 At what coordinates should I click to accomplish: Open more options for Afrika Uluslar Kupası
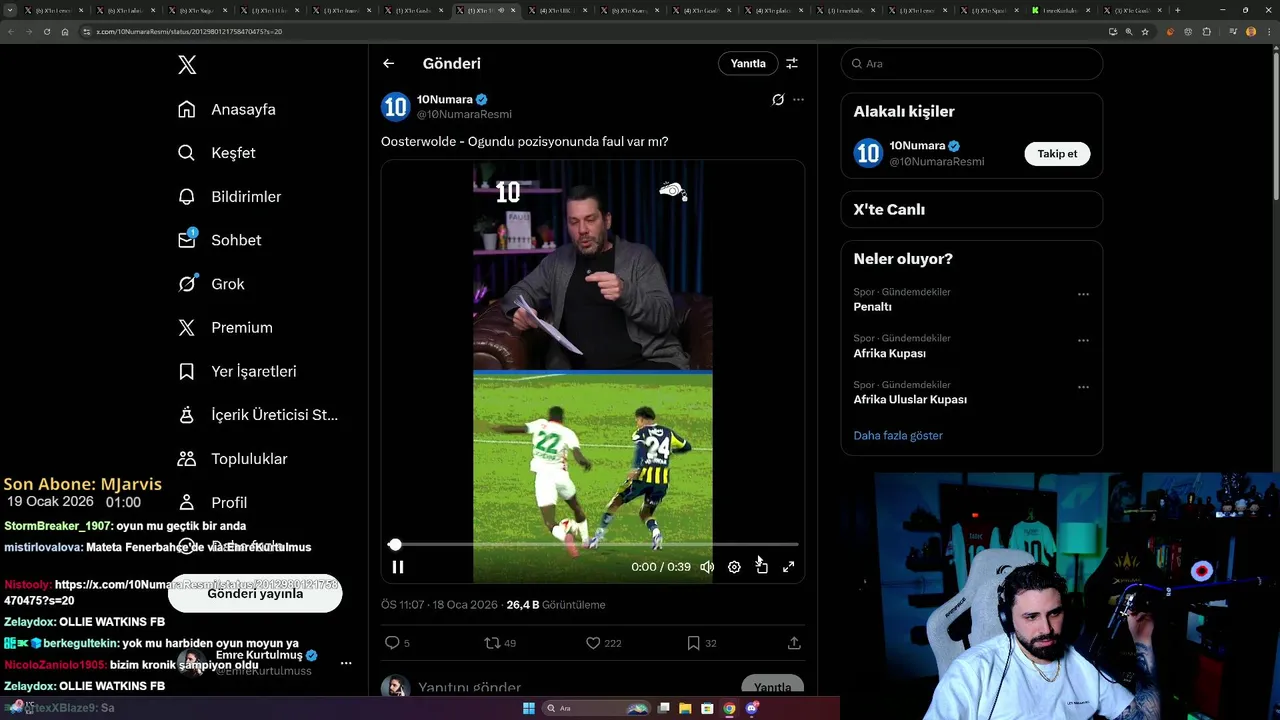[x=1083, y=387]
